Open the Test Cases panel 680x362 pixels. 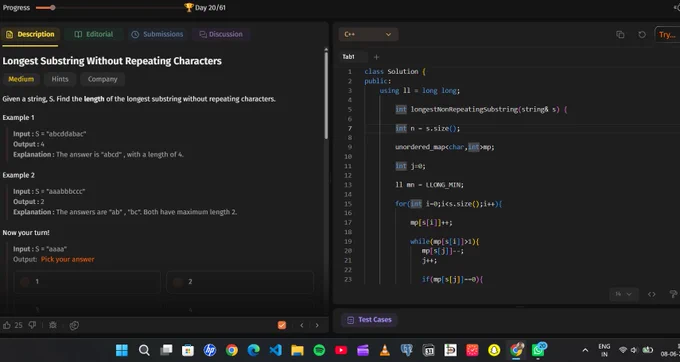pos(369,320)
